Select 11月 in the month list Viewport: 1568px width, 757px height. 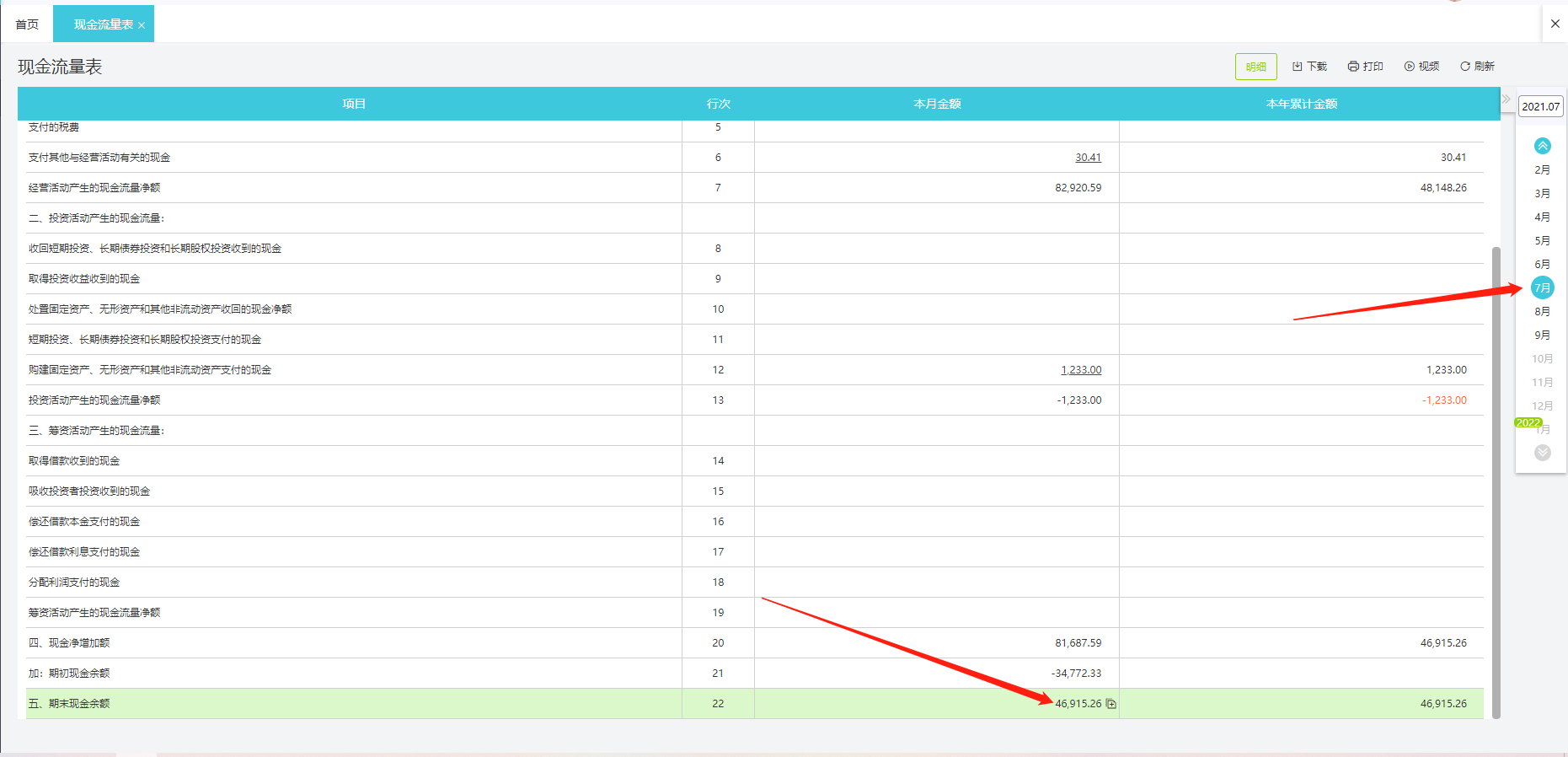[1543, 382]
